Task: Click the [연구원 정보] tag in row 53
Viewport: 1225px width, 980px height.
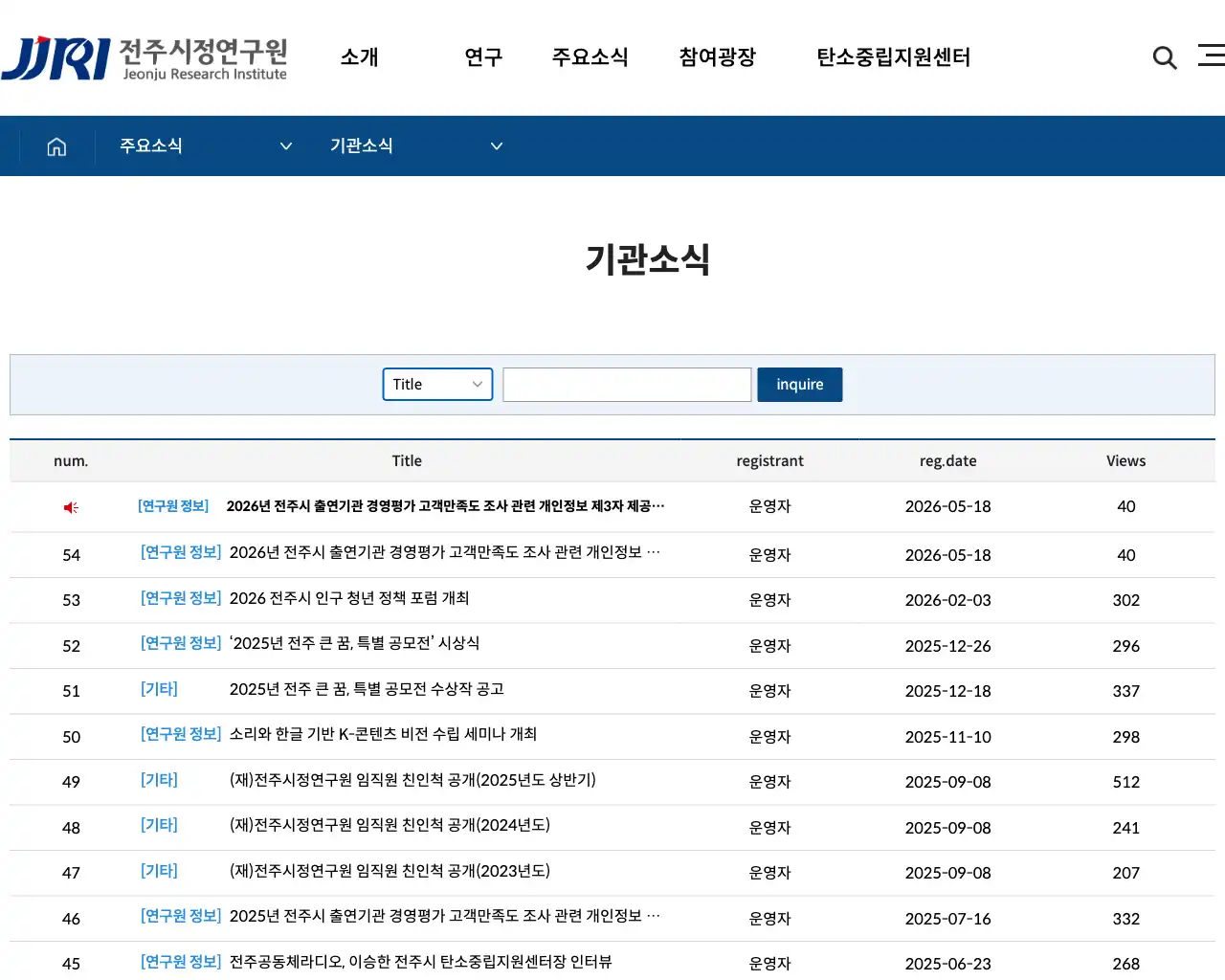Action: click(x=181, y=598)
